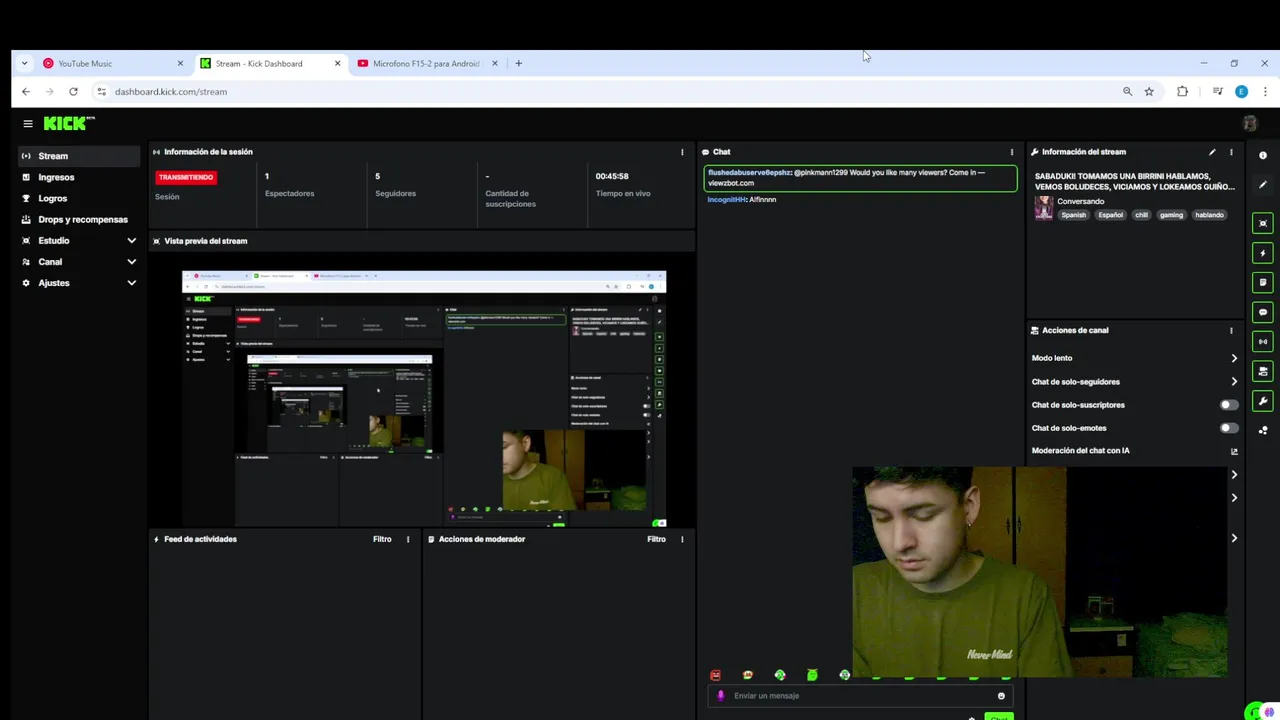Viewport: 1280px width, 720px height.
Task: Click the pencil icon in the right sidebar
Action: 1263,185
